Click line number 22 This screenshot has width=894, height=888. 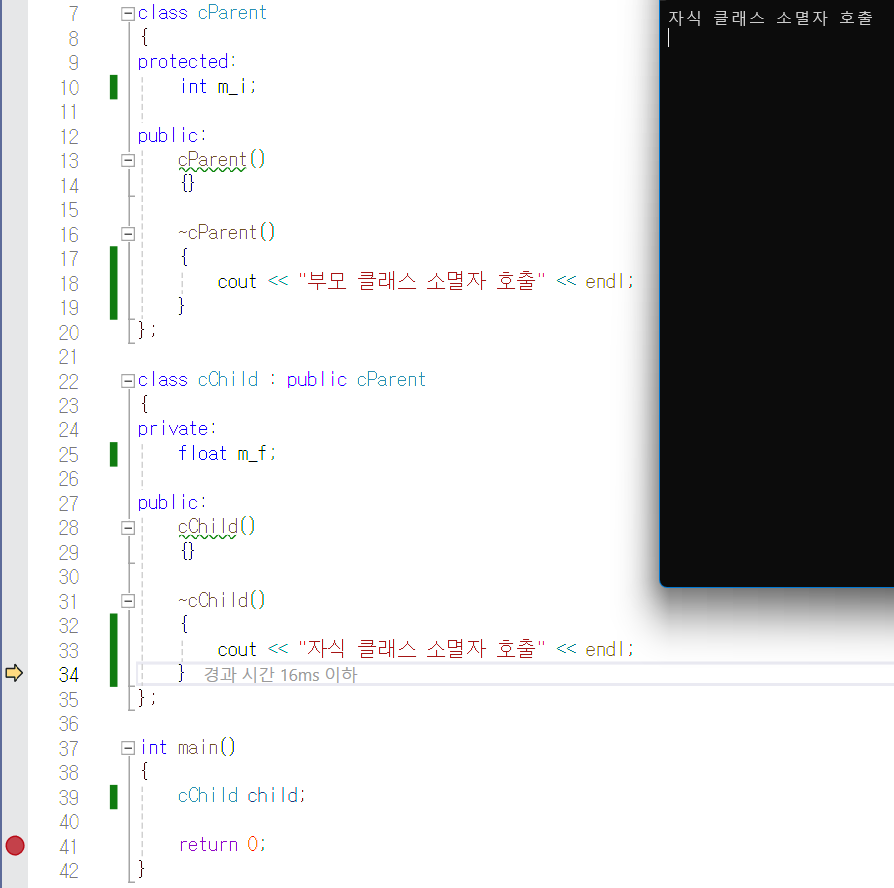[69, 382]
